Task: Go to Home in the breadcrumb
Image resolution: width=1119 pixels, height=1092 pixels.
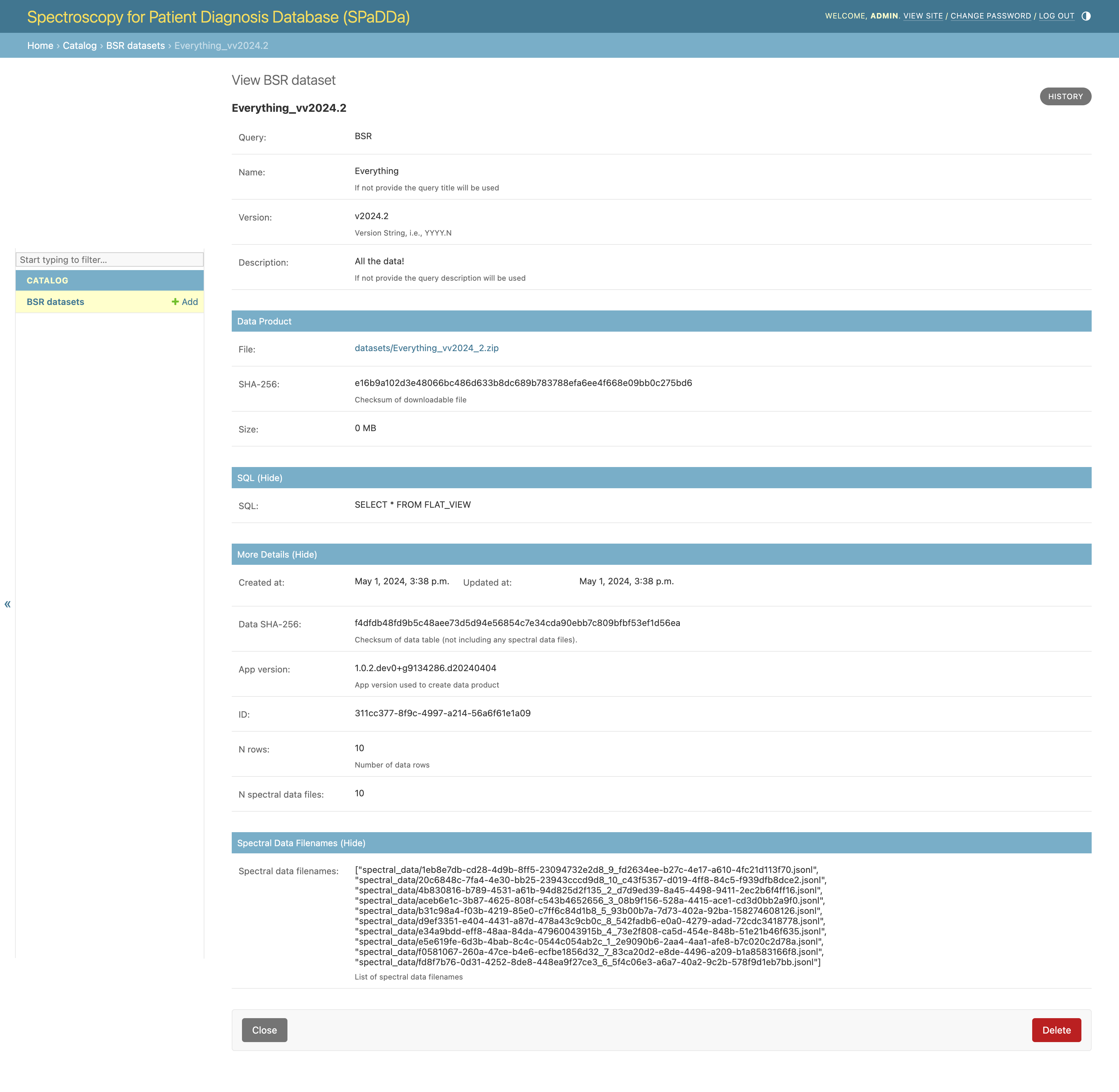Action: 40,45
